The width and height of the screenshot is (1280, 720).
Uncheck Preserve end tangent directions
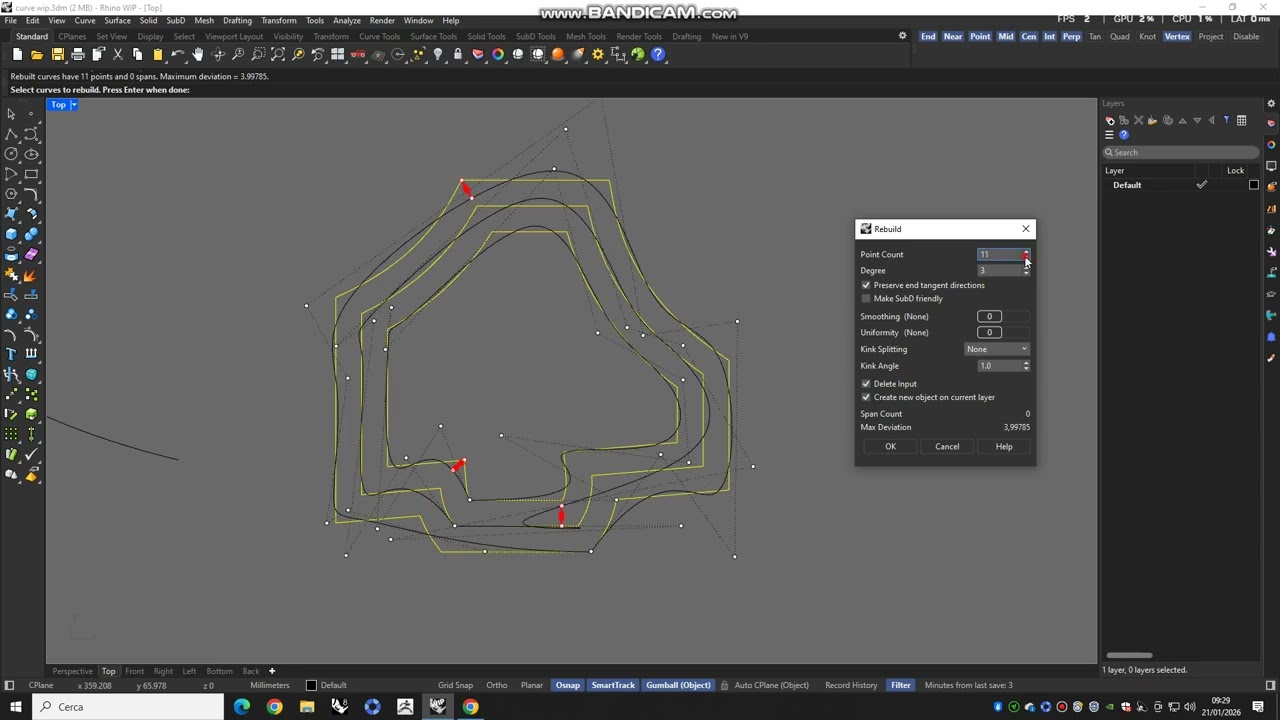tap(866, 285)
